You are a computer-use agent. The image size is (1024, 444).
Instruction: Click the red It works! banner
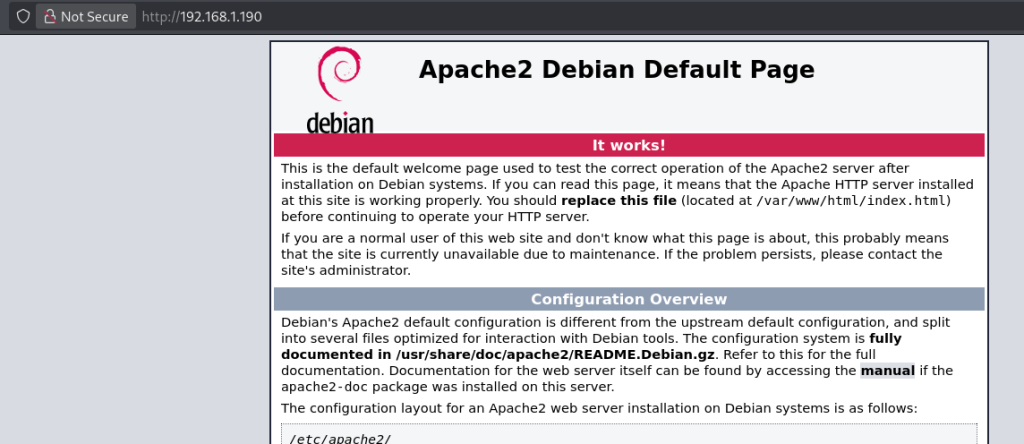[x=629, y=145]
